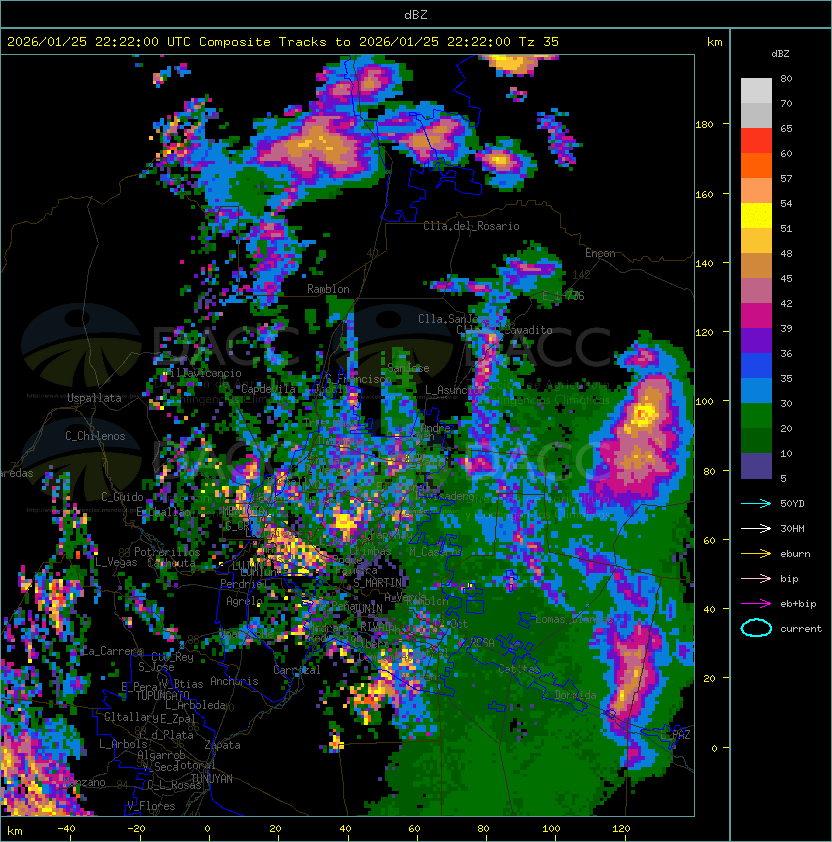The width and height of the screenshot is (832, 842).
Task: Click the 'C_Guido' map label
Action: 122,497
